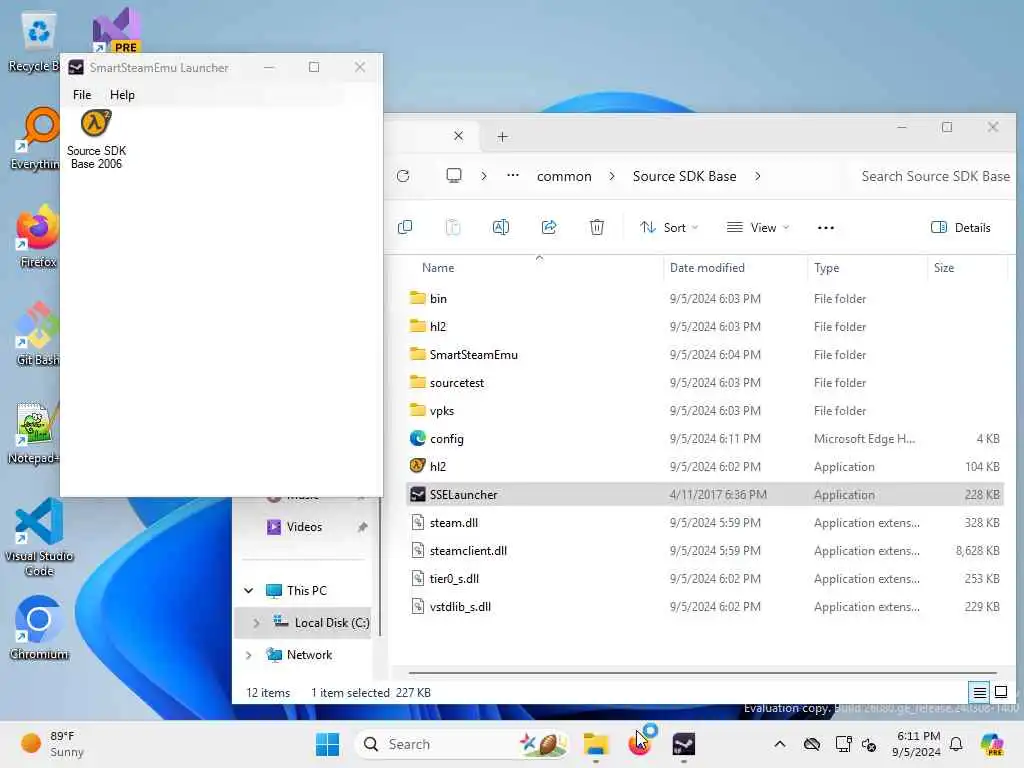This screenshot has width=1024, height=768.
Task: Click the Rename icon in Explorer toolbar
Action: (501, 227)
